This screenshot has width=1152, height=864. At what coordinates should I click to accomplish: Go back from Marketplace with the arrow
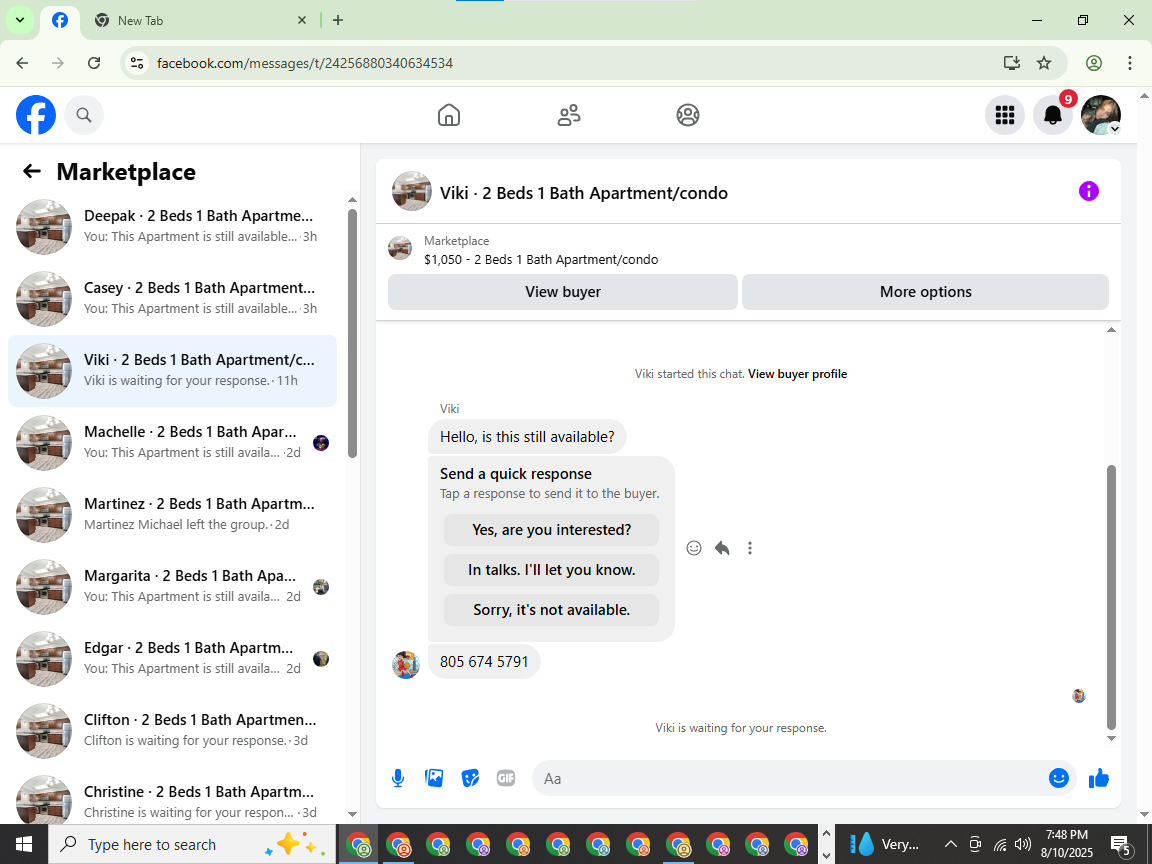[x=32, y=171]
